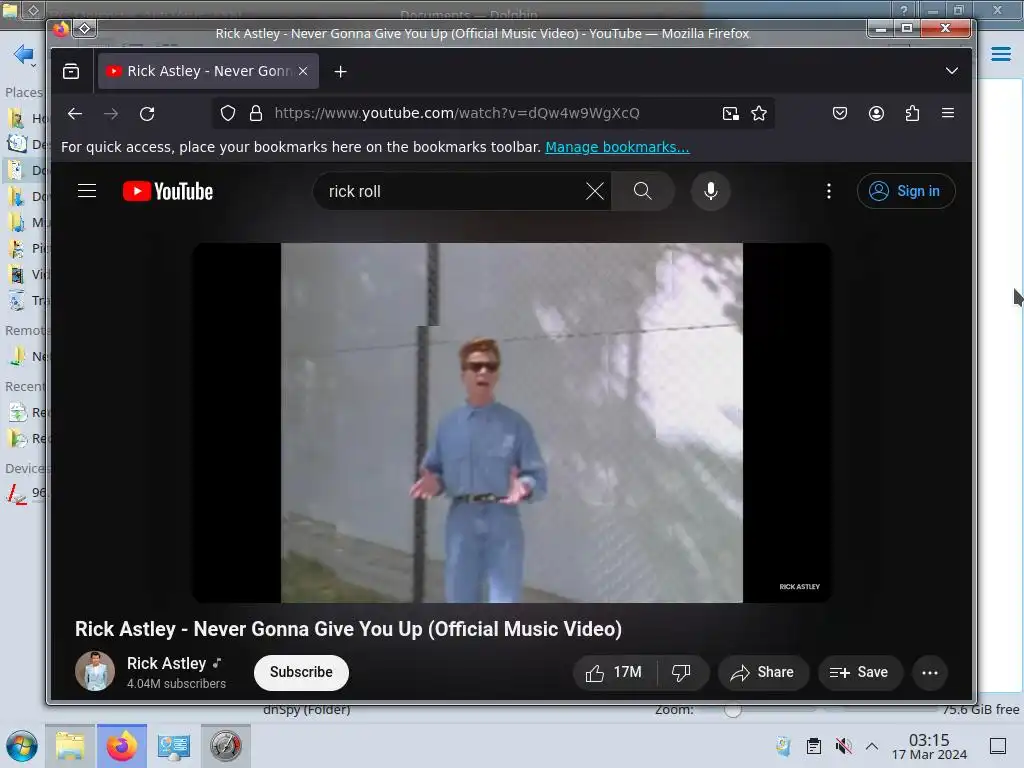
Task: Click the video player to pause
Action: 511,423
